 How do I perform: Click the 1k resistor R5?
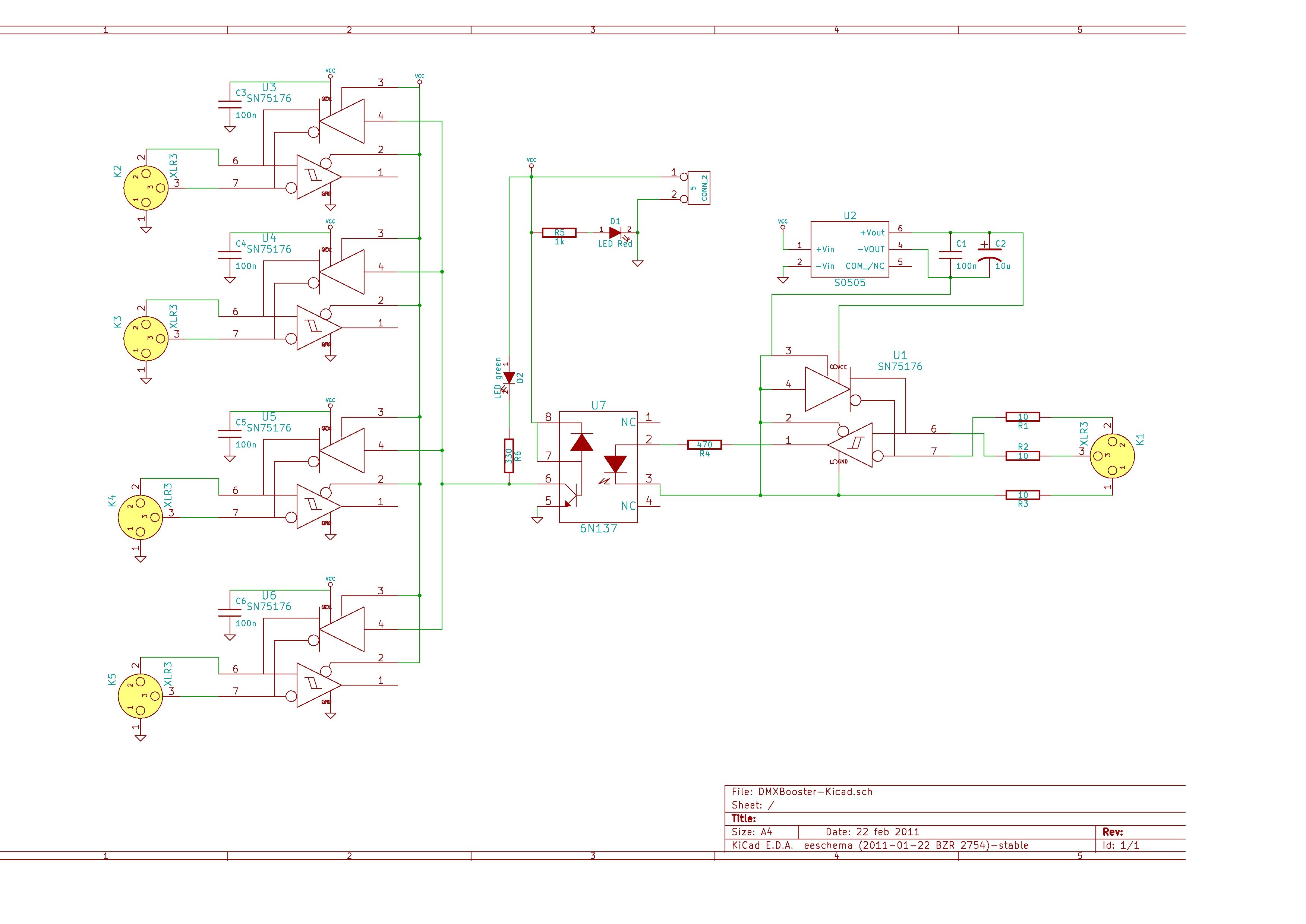[560, 232]
